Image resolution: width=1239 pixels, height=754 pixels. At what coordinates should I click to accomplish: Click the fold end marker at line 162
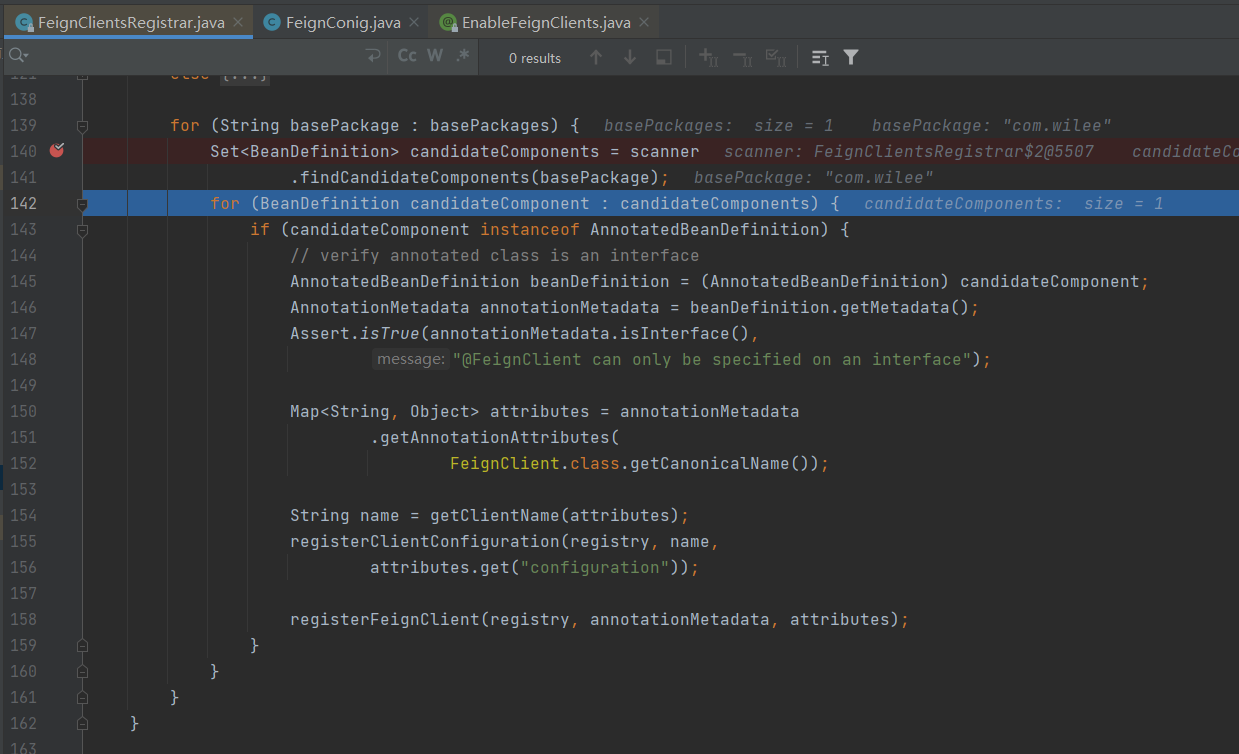[x=82, y=724]
